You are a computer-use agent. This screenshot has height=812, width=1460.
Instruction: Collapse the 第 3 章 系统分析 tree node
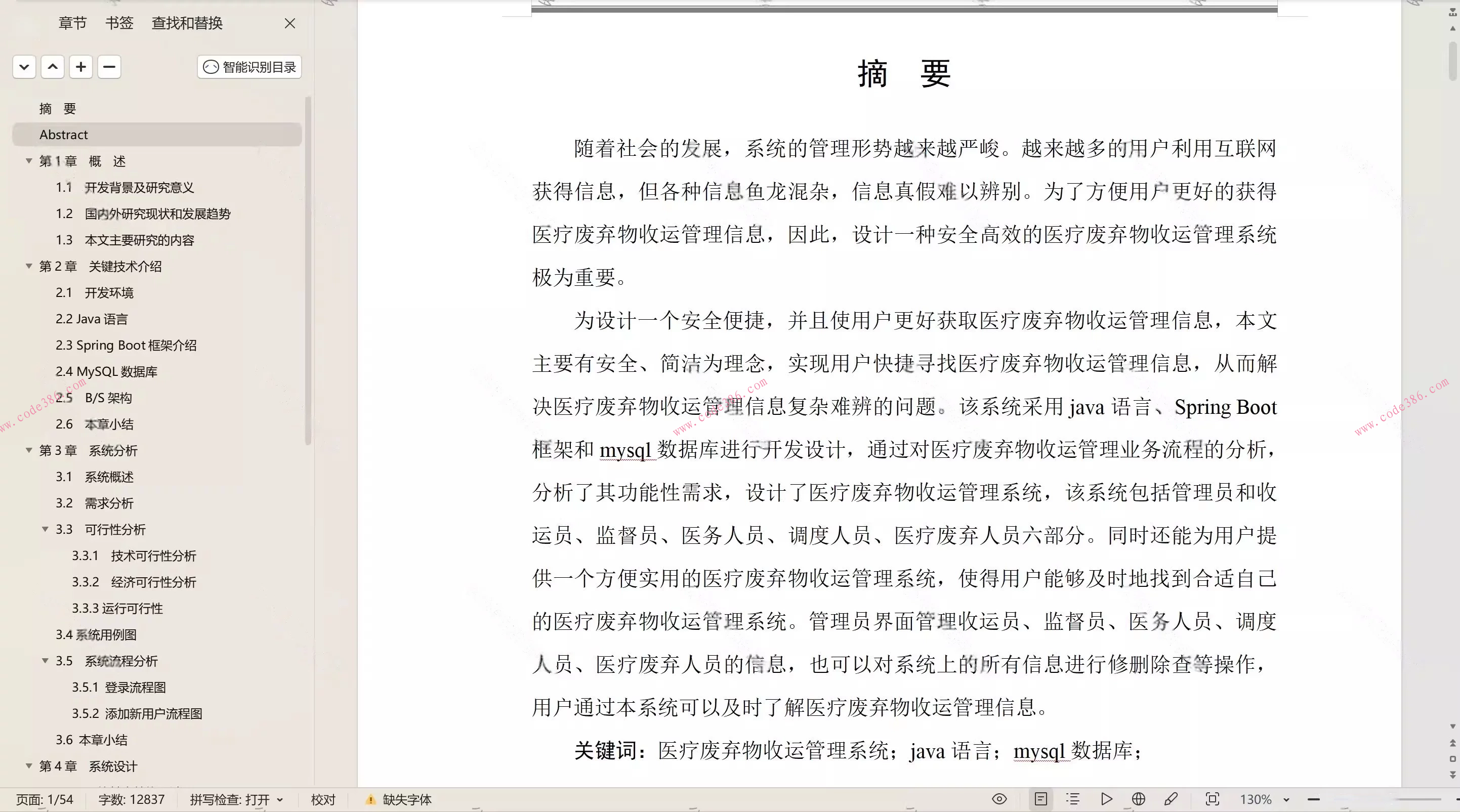pos(29,450)
